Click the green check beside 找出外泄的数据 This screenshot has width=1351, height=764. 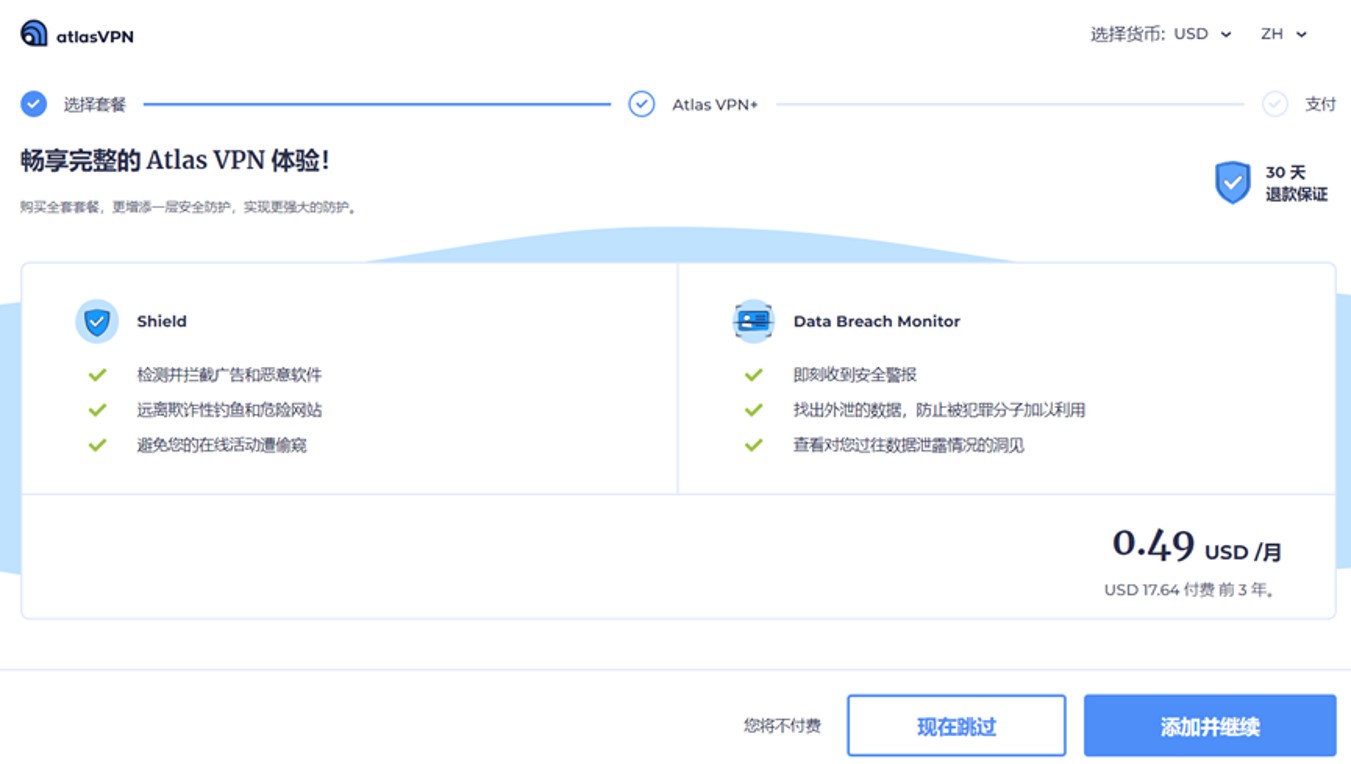click(753, 410)
